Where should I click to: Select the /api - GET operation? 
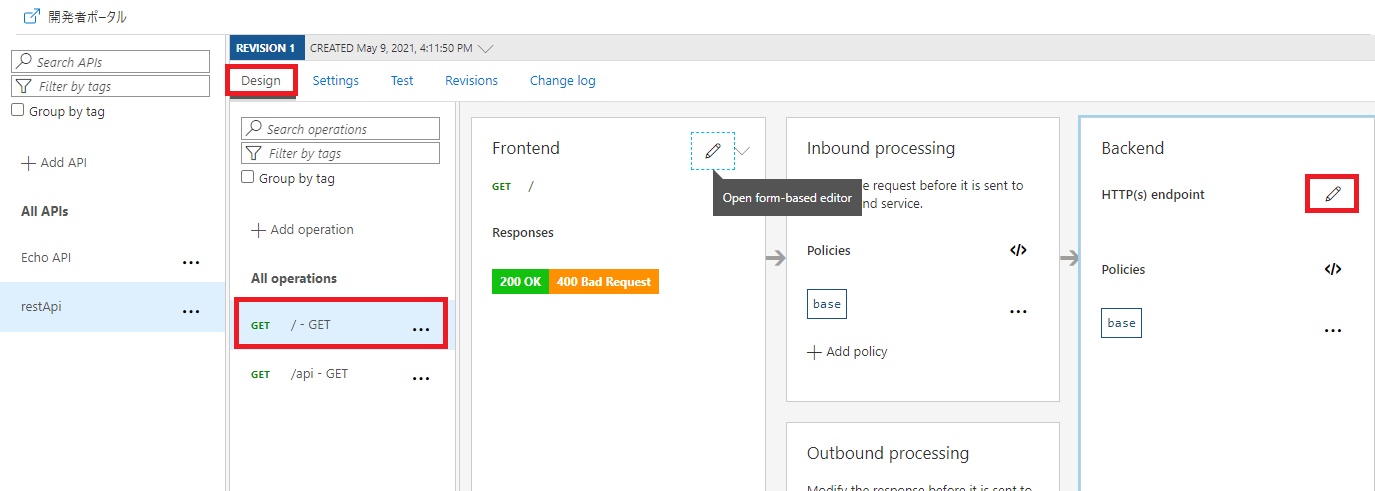341,374
